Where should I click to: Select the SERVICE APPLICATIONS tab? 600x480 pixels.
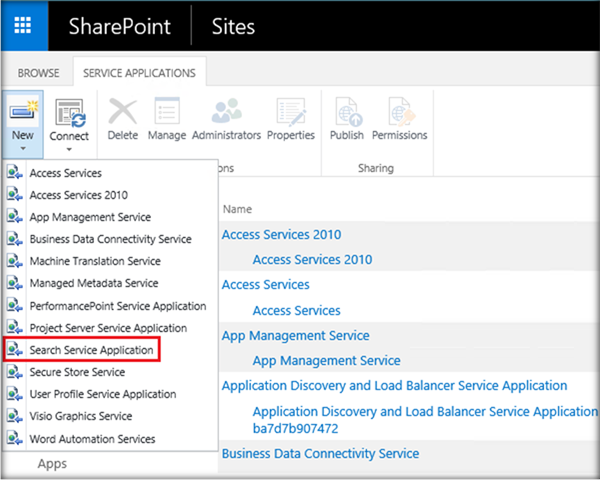click(140, 73)
